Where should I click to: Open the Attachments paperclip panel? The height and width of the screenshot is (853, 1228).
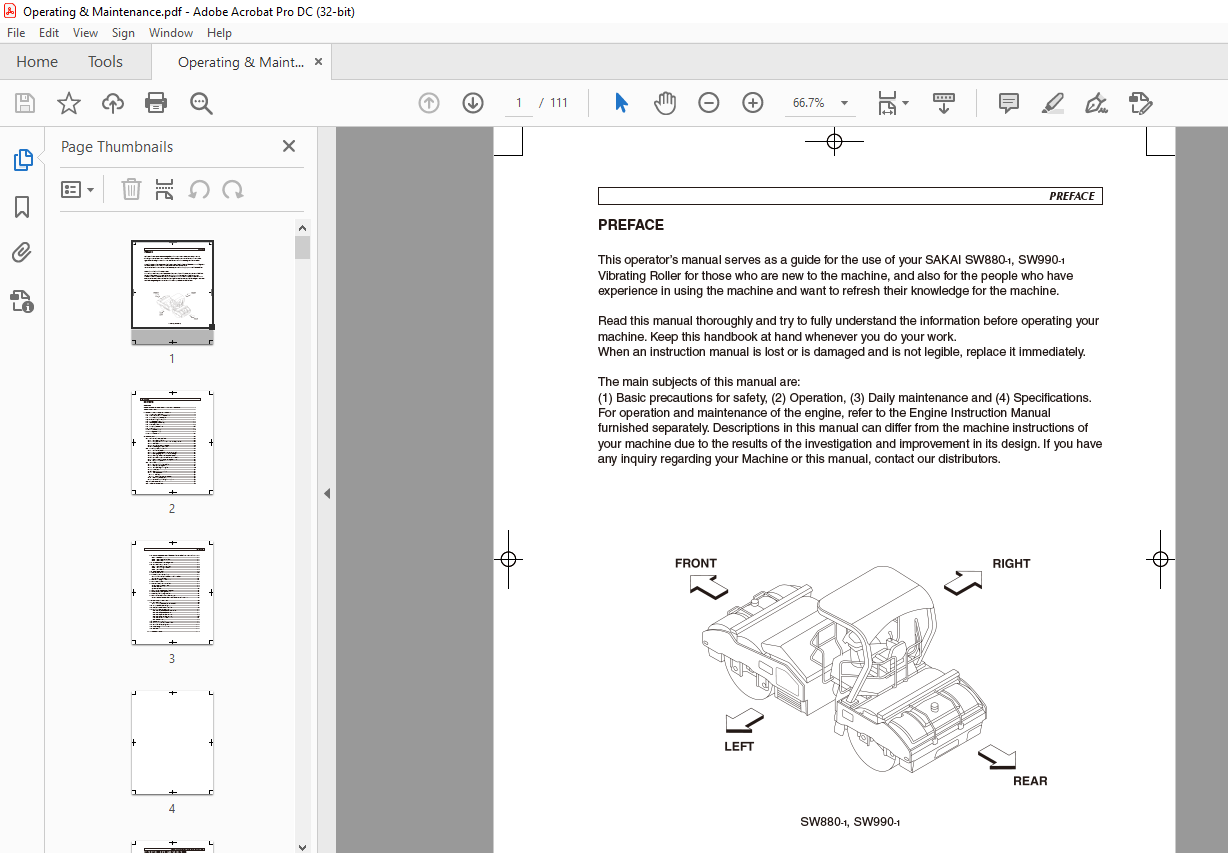click(x=22, y=253)
